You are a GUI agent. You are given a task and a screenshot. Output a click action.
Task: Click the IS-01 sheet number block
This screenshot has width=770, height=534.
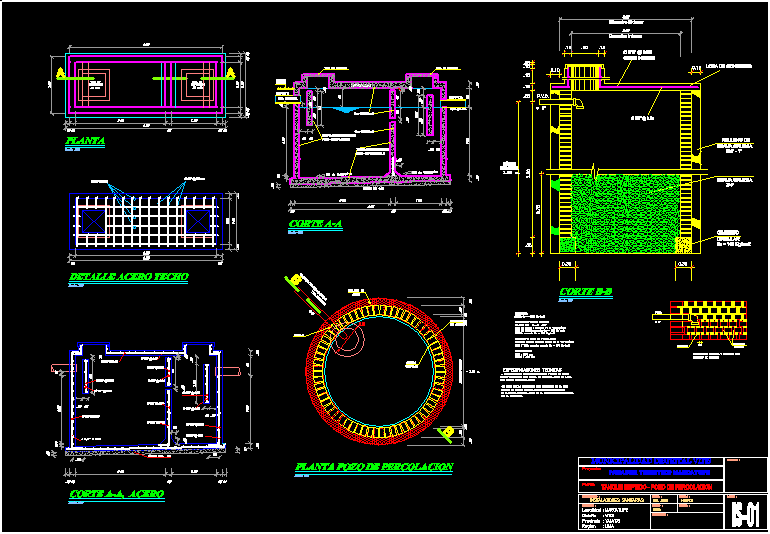(743, 514)
